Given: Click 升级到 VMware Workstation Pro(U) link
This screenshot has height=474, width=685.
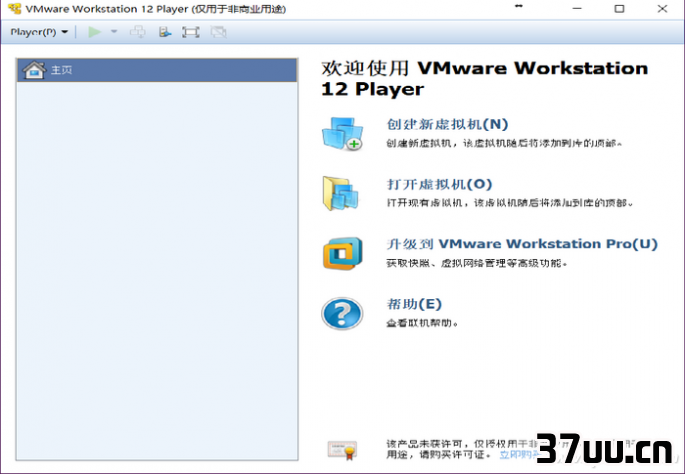Looking at the screenshot, I should (522, 244).
